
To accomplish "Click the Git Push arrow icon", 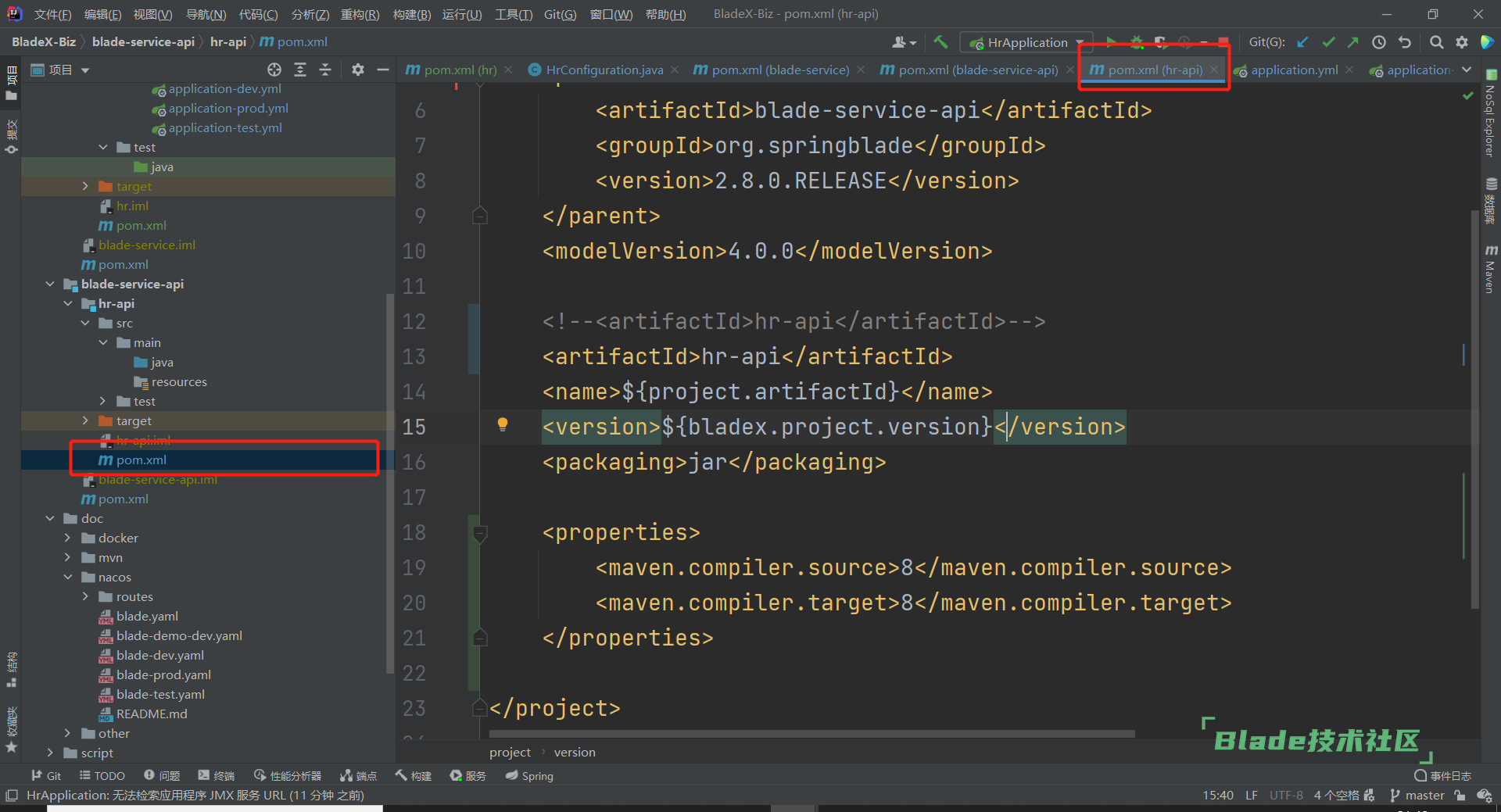I will click(x=1353, y=42).
